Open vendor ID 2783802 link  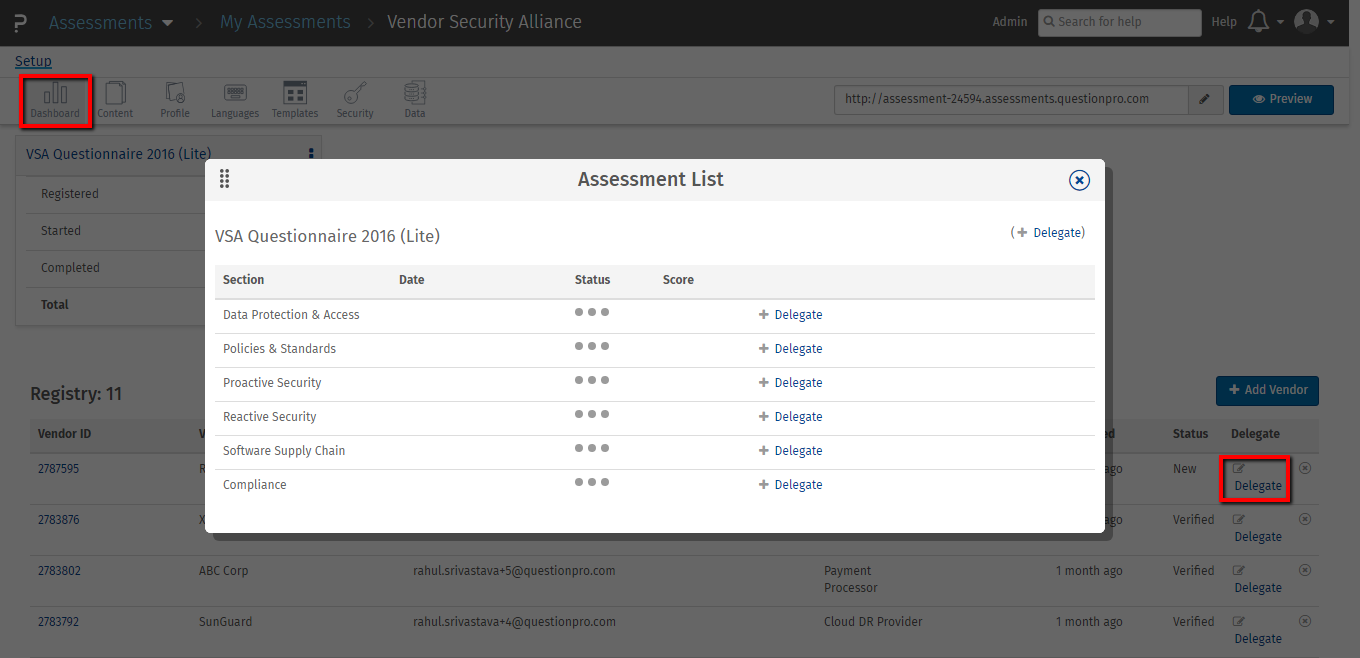[59, 571]
